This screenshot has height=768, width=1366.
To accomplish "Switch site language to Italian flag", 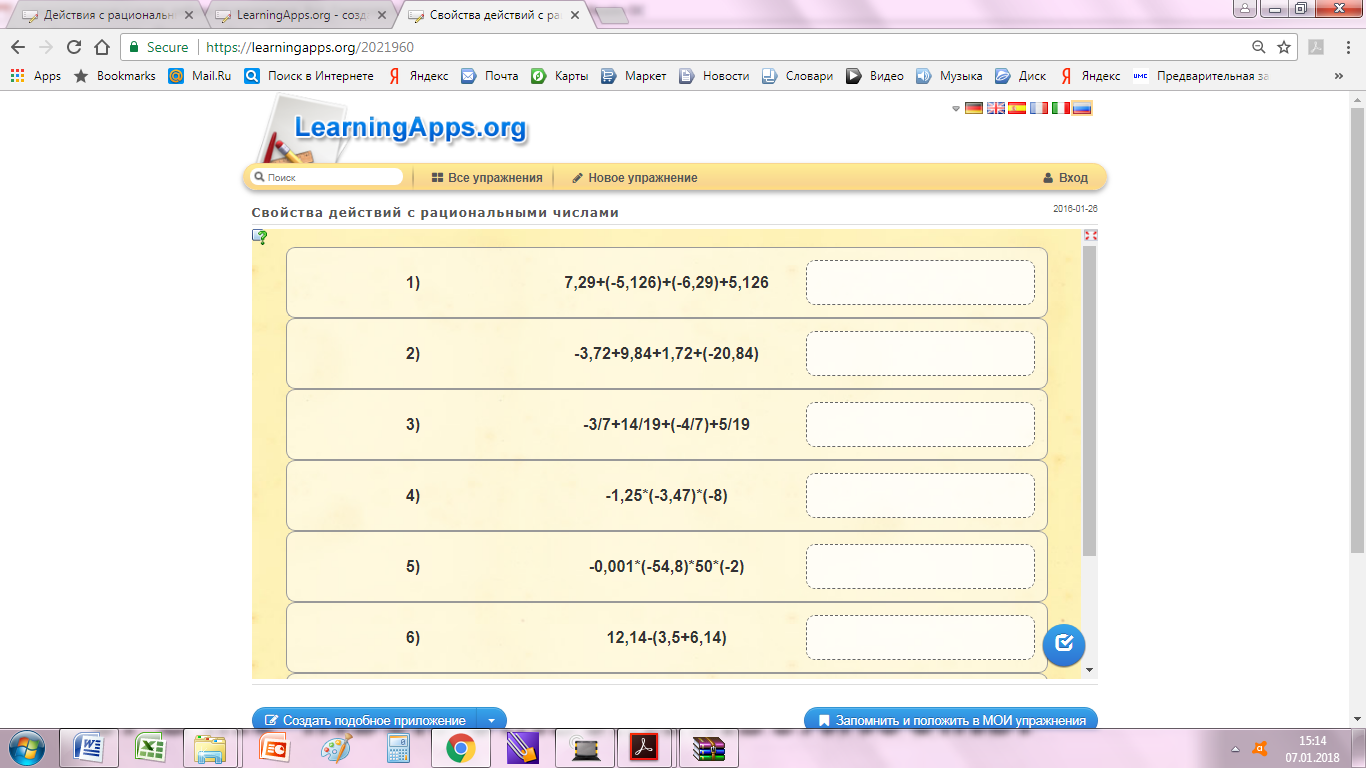I will click(x=1060, y=108).
